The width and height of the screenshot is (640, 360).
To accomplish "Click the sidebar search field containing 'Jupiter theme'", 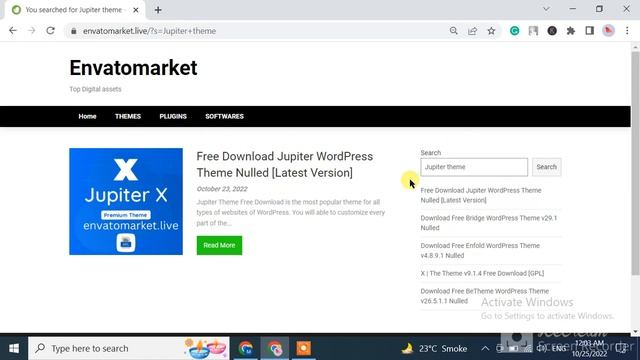I will click(x=474, y=167).
